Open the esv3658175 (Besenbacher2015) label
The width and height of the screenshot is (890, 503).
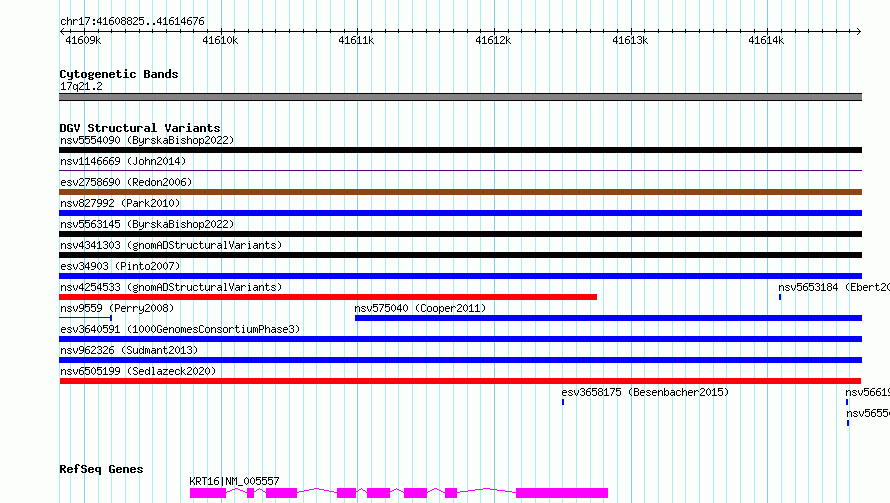pos(645,392)
